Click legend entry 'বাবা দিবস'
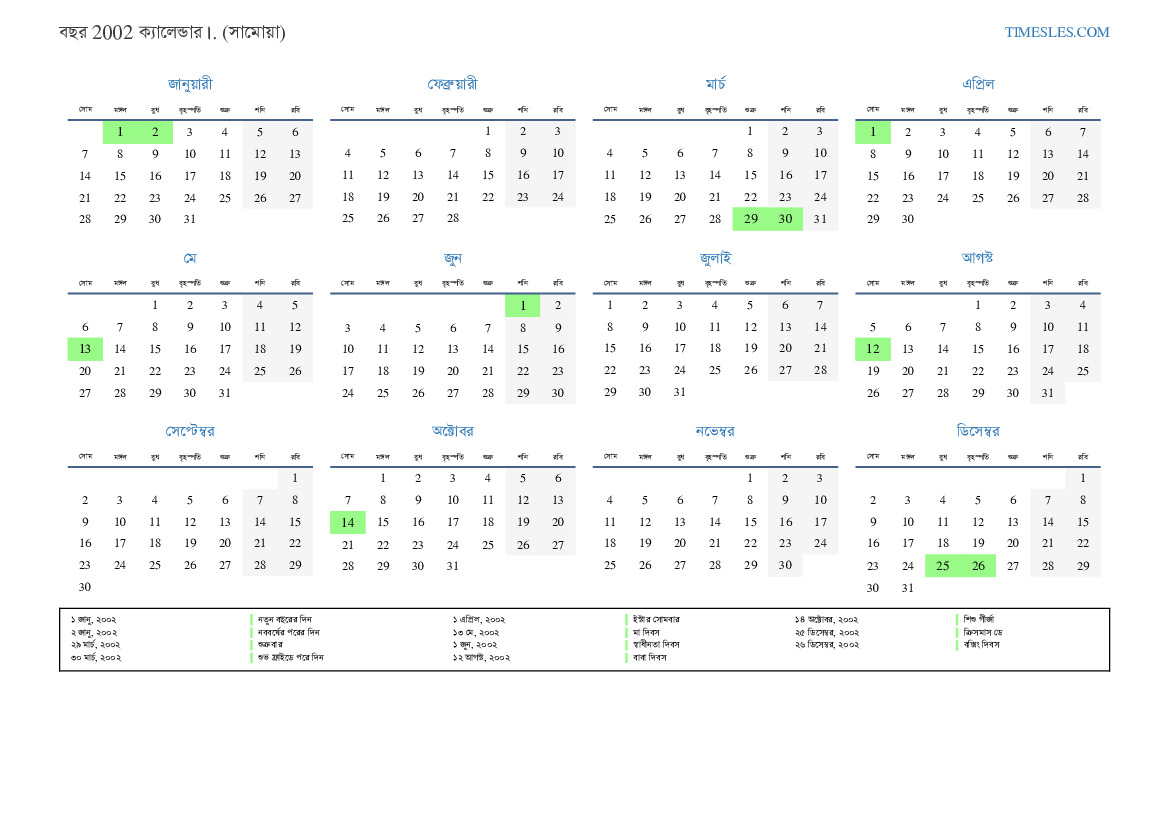1169x827 pixels. click(650, 658)
